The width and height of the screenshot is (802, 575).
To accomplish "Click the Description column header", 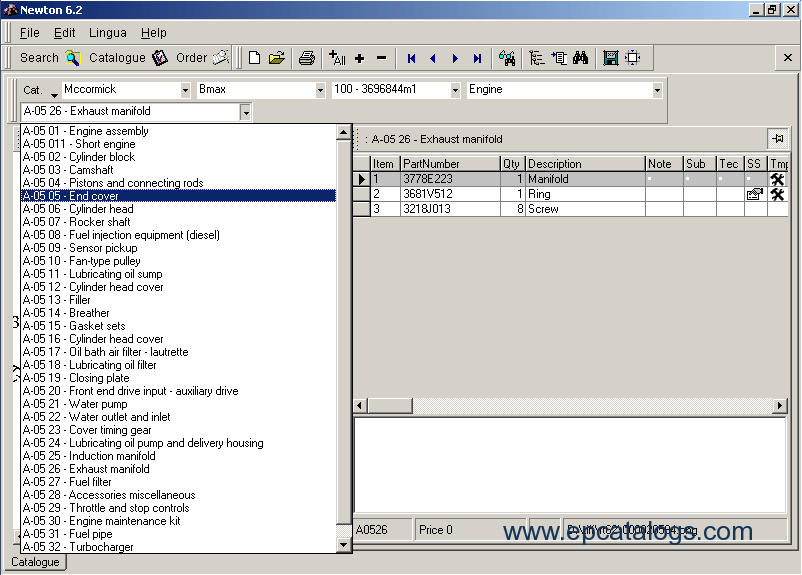I will (x=585, y=164).
